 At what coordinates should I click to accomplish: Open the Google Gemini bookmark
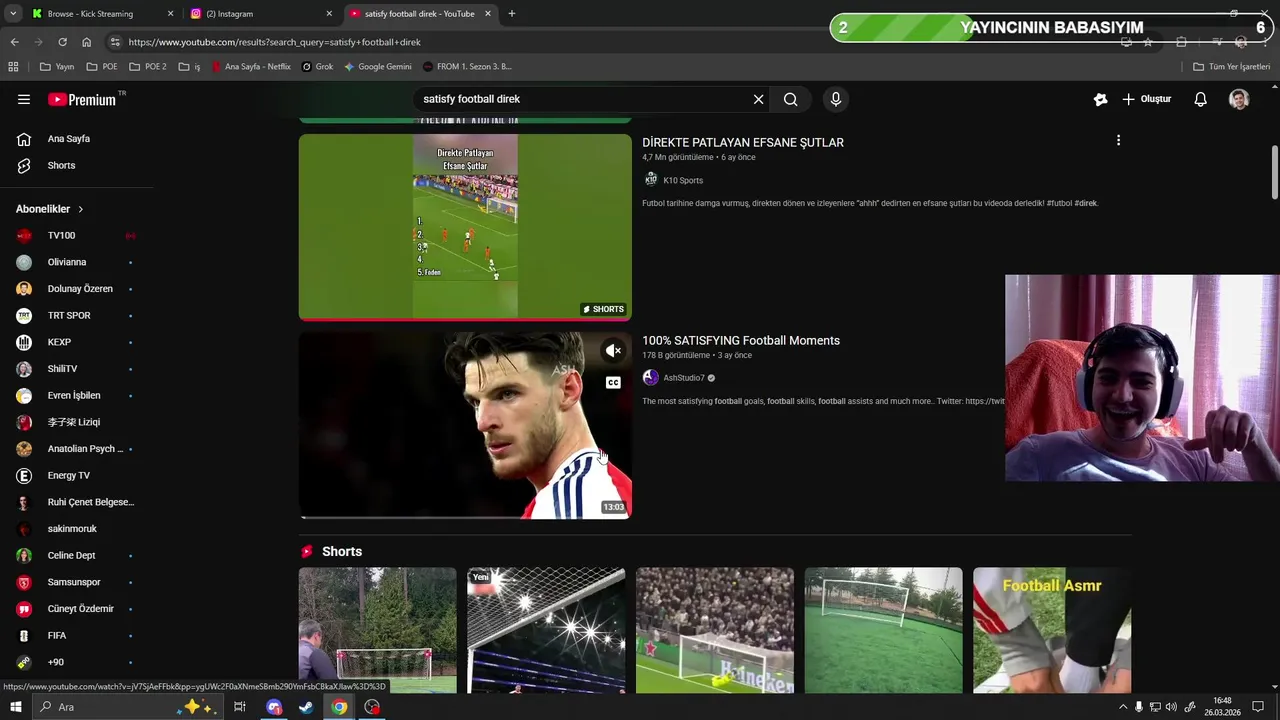(378, 67)
